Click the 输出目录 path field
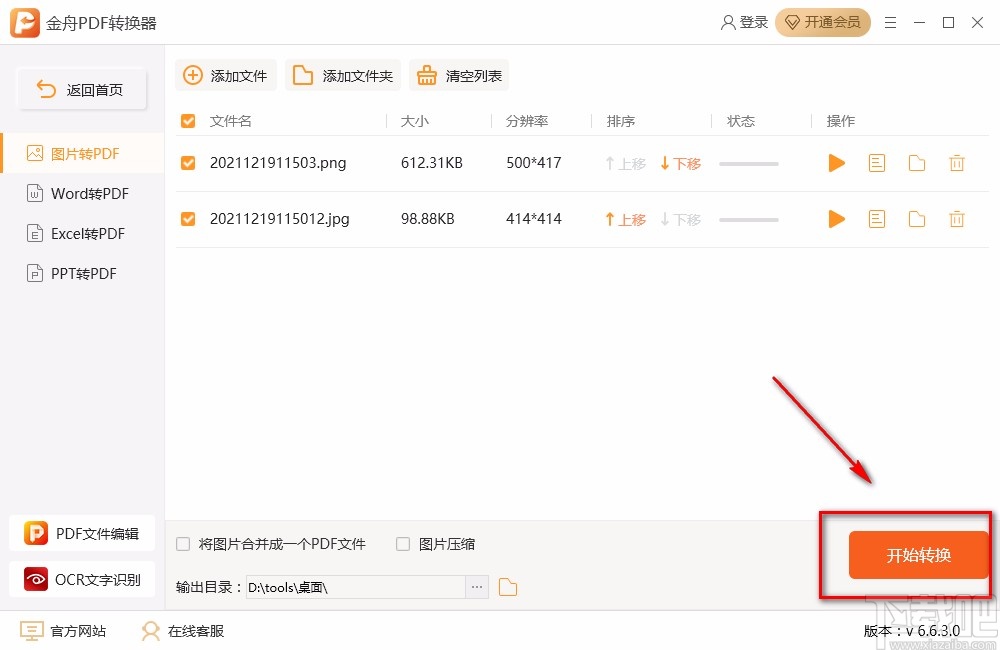Viewport: 1000px width, 650px height. (x=356, y=587)
